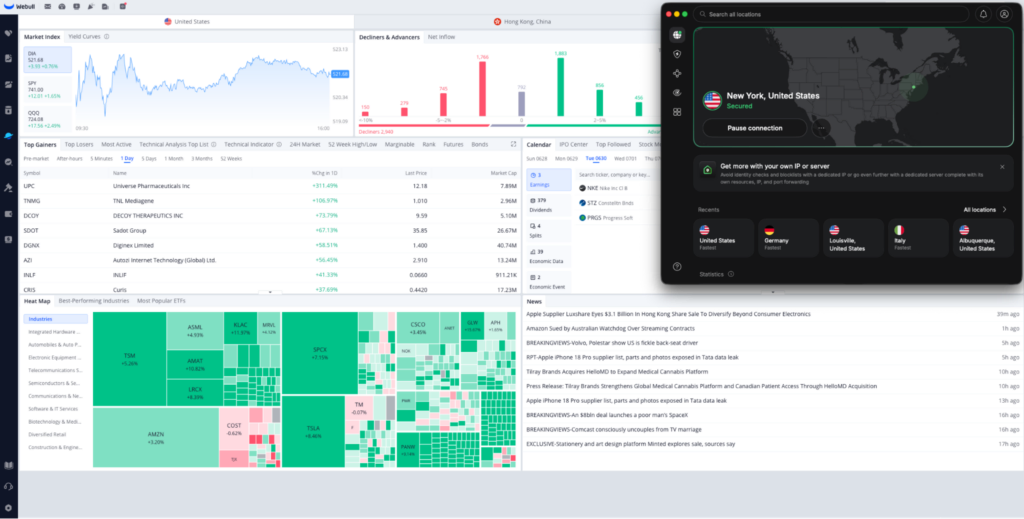Select Semiconductors industry in heat map list
This screenshot has height=519, width=1024.
(x=55, y=383)
